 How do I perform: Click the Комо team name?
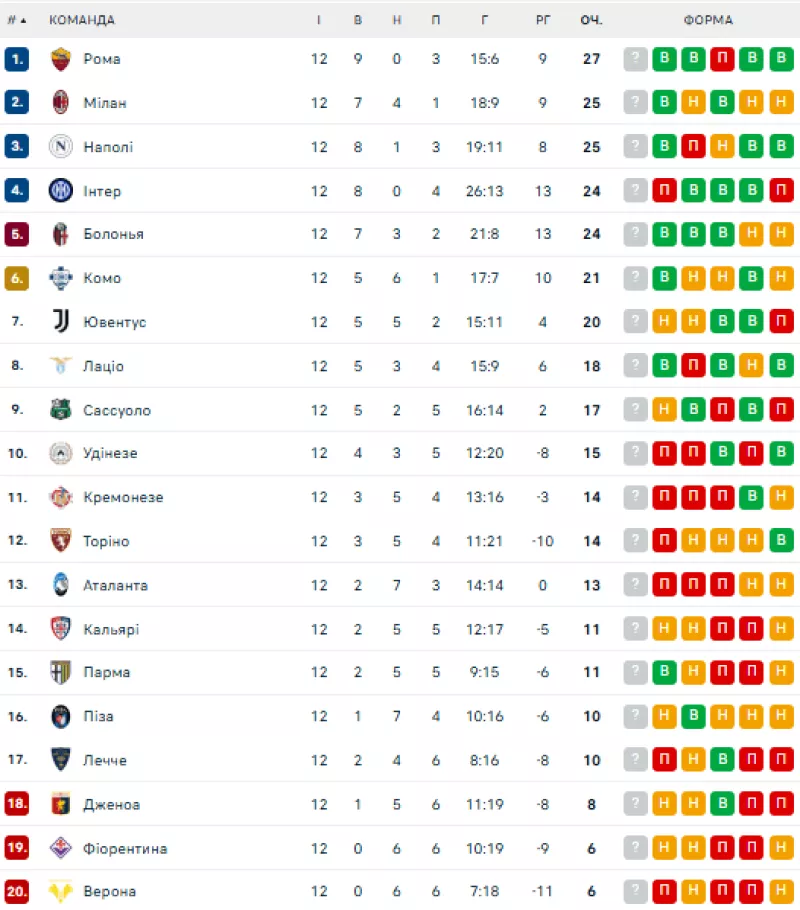tap(102, 278)
